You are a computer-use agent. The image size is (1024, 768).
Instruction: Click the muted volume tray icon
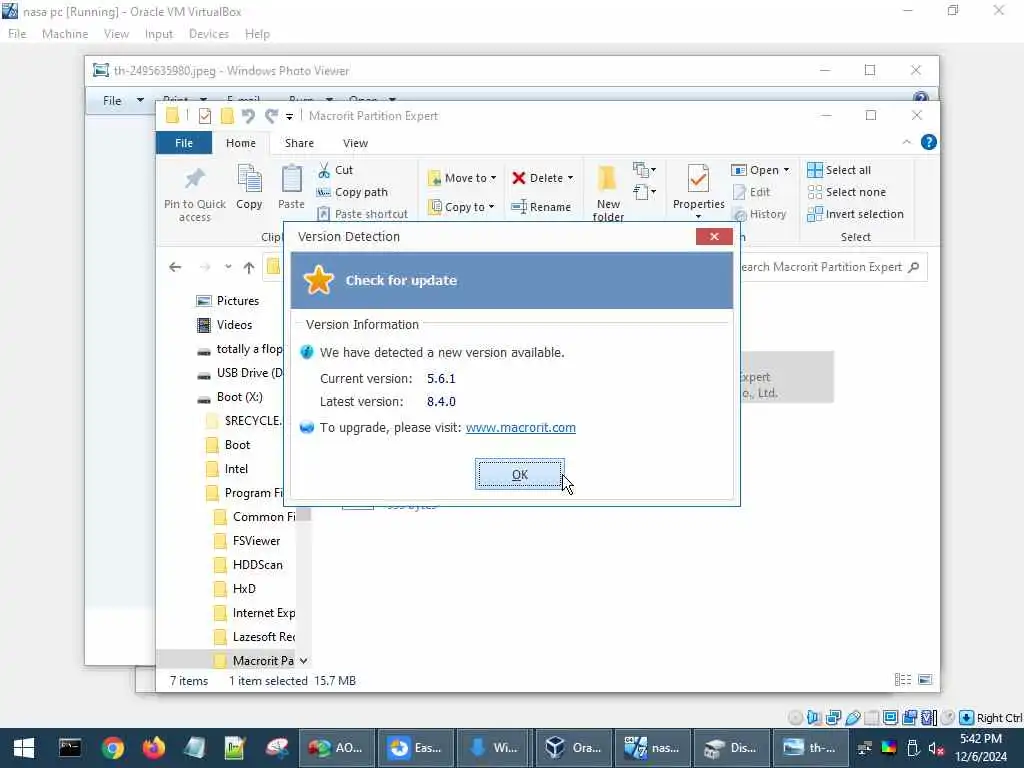[935, 748]
